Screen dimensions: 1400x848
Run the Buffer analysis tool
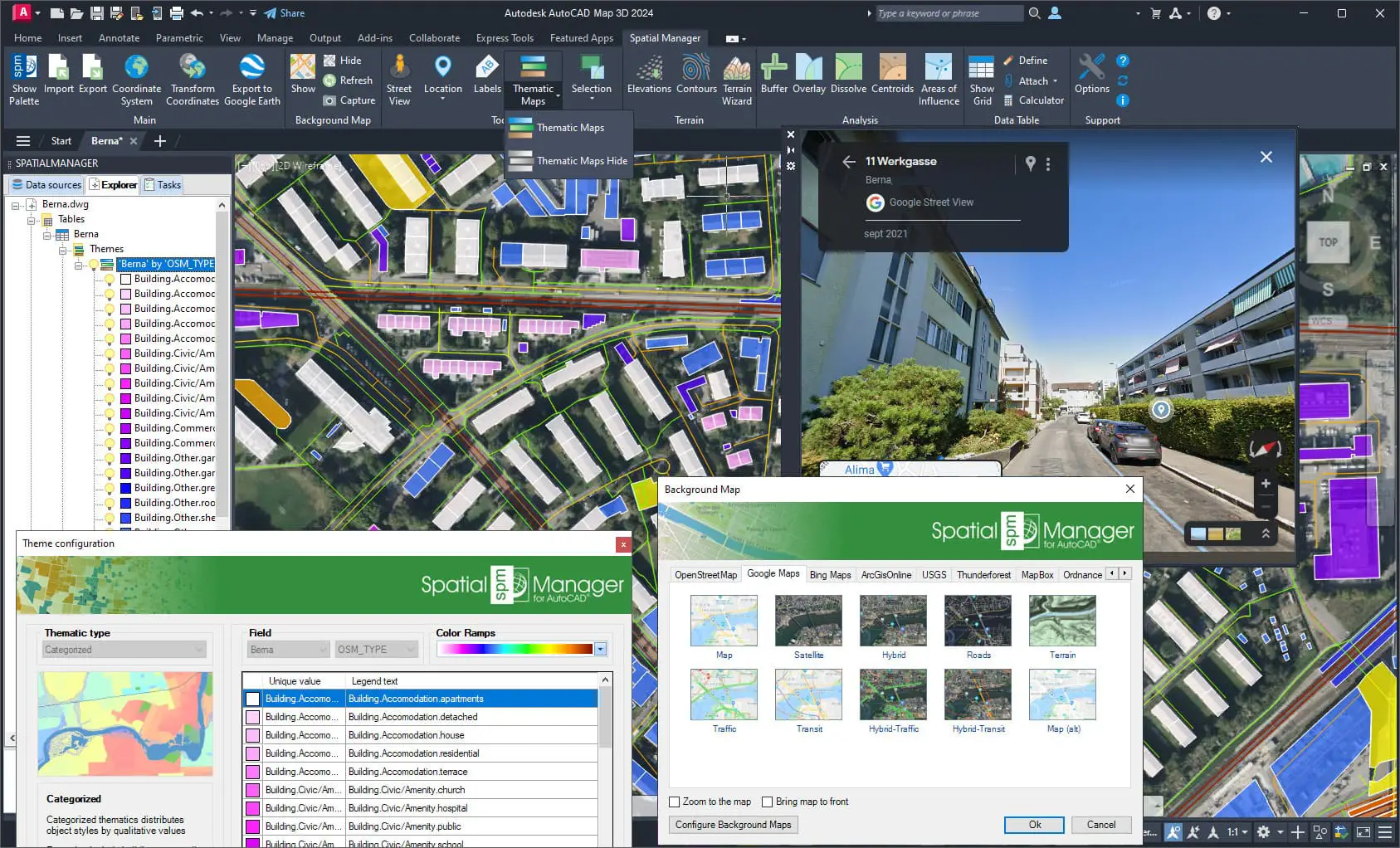[x=774, y=75]
